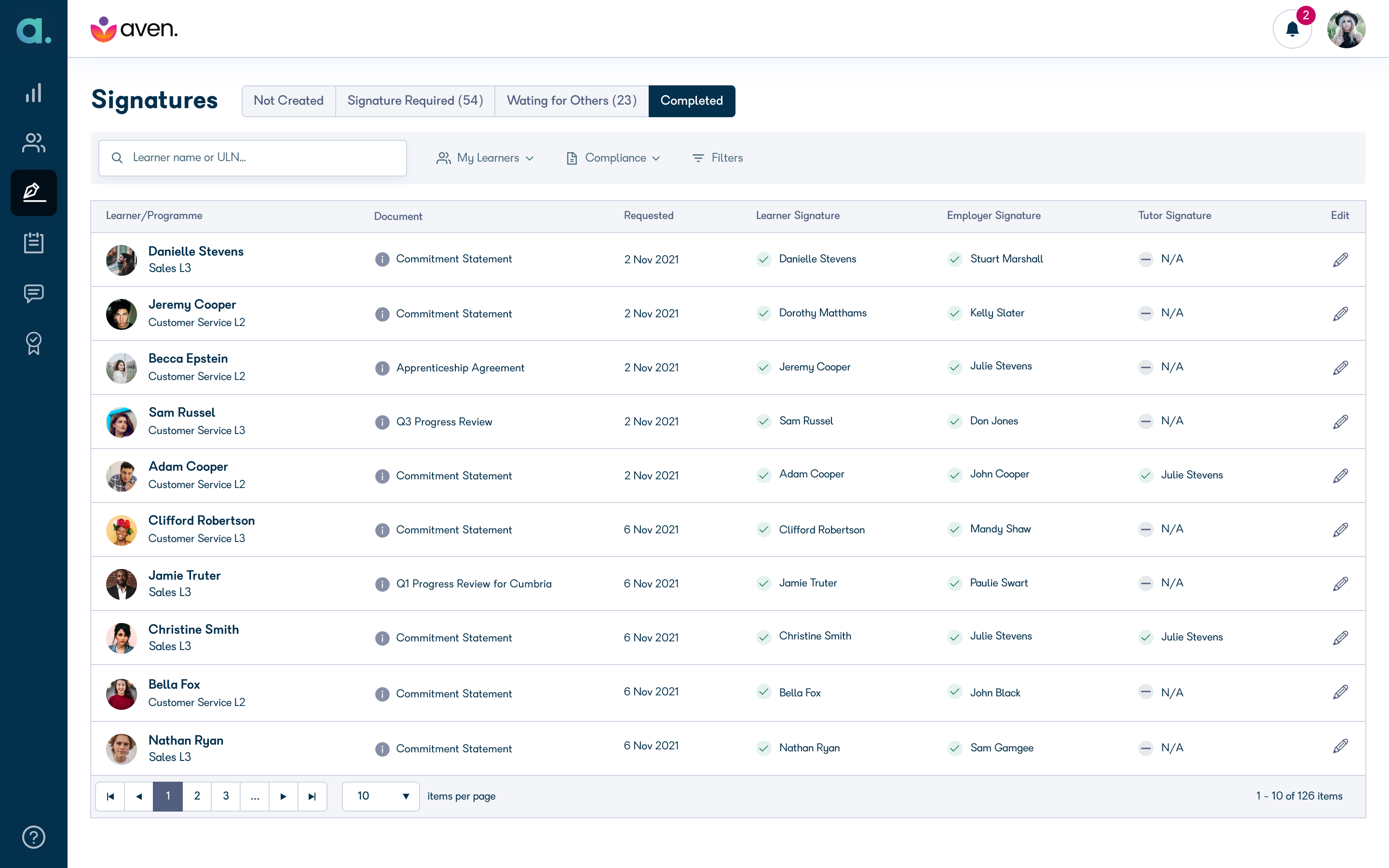Viewport: 1389px width, 868px height.
Task: Switch to Signature Required (54) tab
Action: click(x=415, y=101)
